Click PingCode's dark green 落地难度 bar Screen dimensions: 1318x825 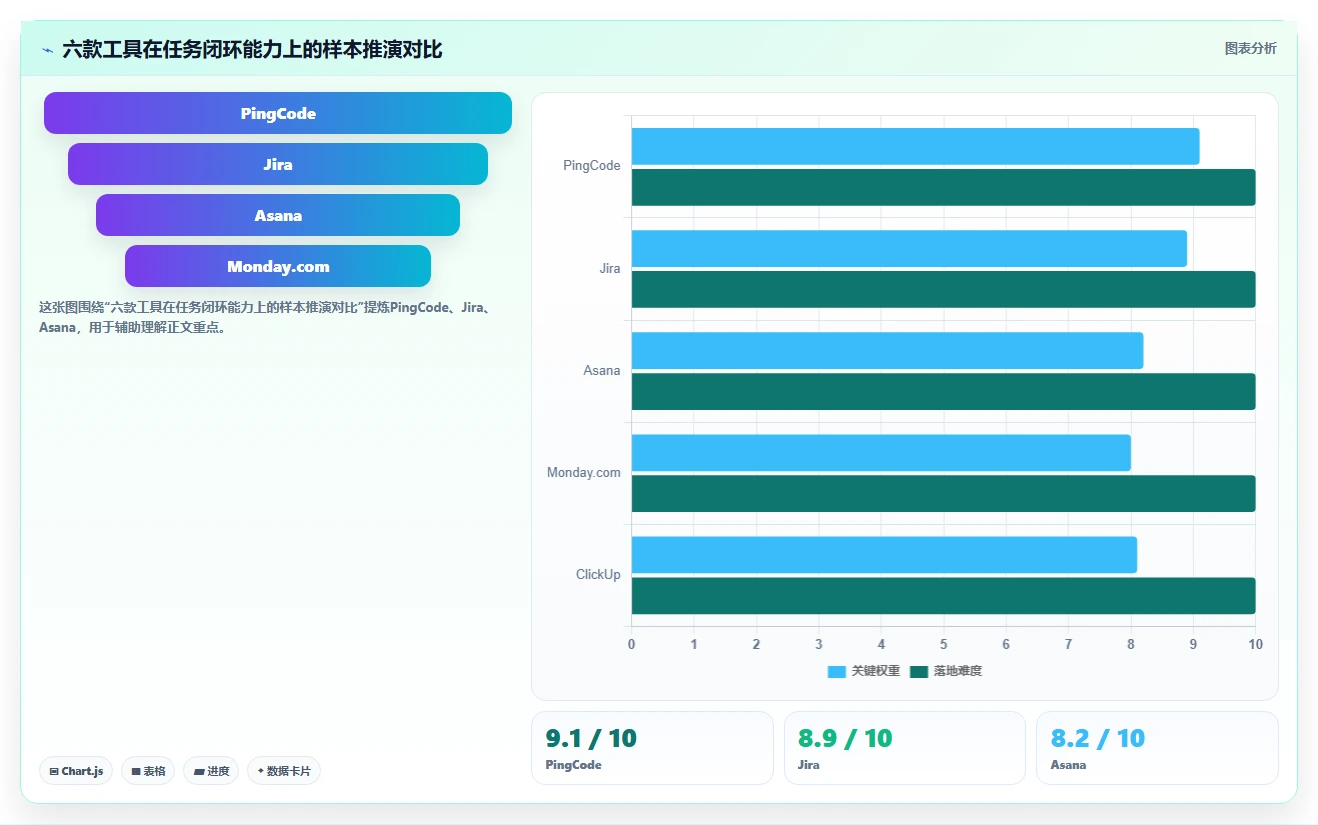(943, 188)
